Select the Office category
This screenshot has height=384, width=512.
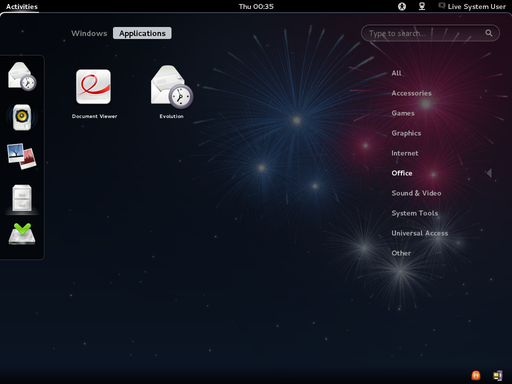[402, 173]
